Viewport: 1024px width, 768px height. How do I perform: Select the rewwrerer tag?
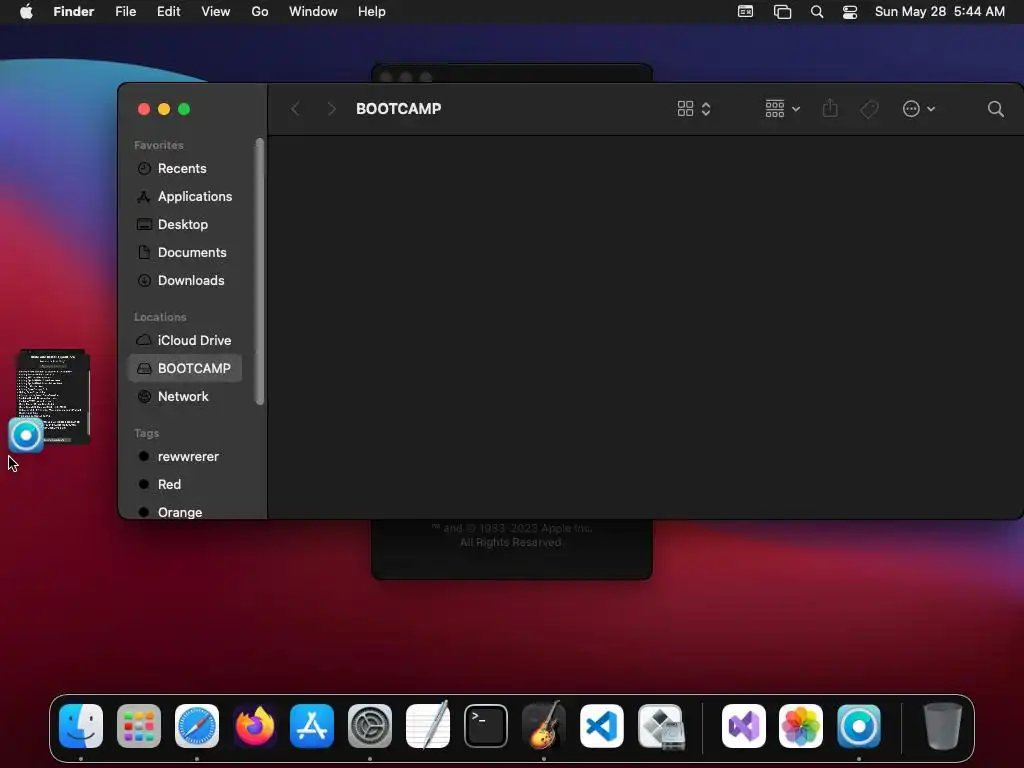pyautogui.click(x=185, y=456)
